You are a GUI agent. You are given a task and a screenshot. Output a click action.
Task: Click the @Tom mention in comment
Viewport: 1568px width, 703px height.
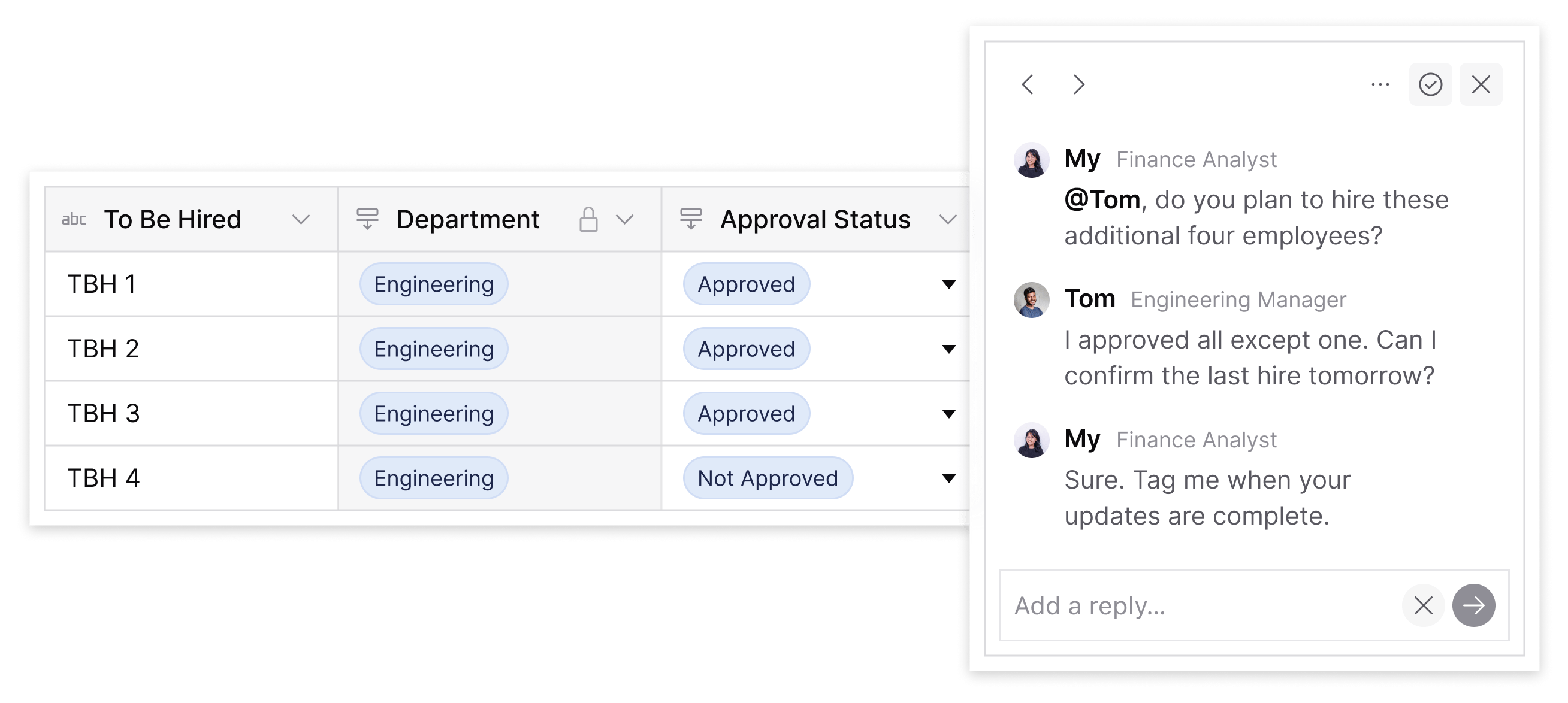click(x=1102, y=199)
